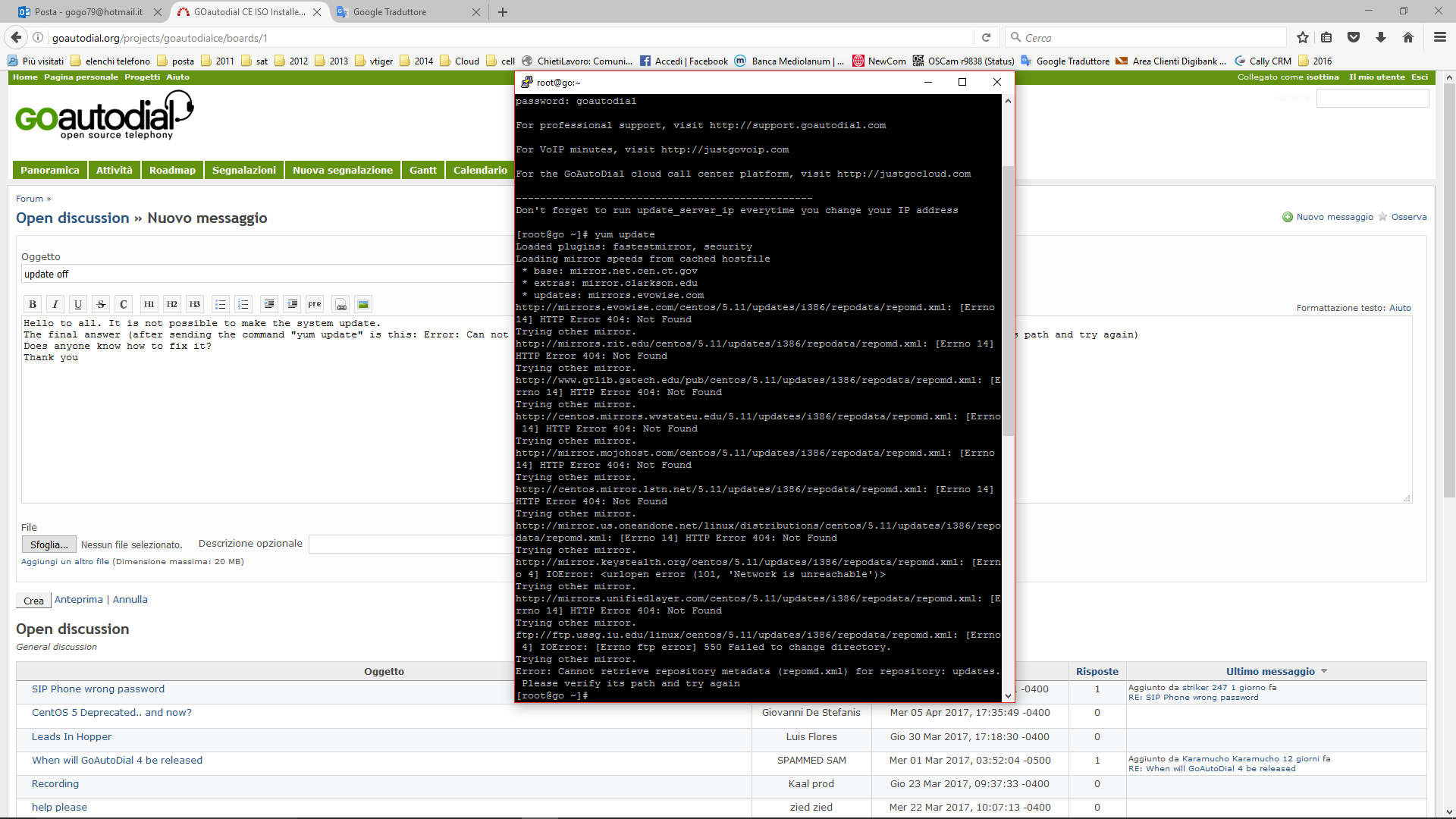This screenshot has height=819, width=1456.
Task: Click the Crea button to post the message
Action: pos(33,601)
